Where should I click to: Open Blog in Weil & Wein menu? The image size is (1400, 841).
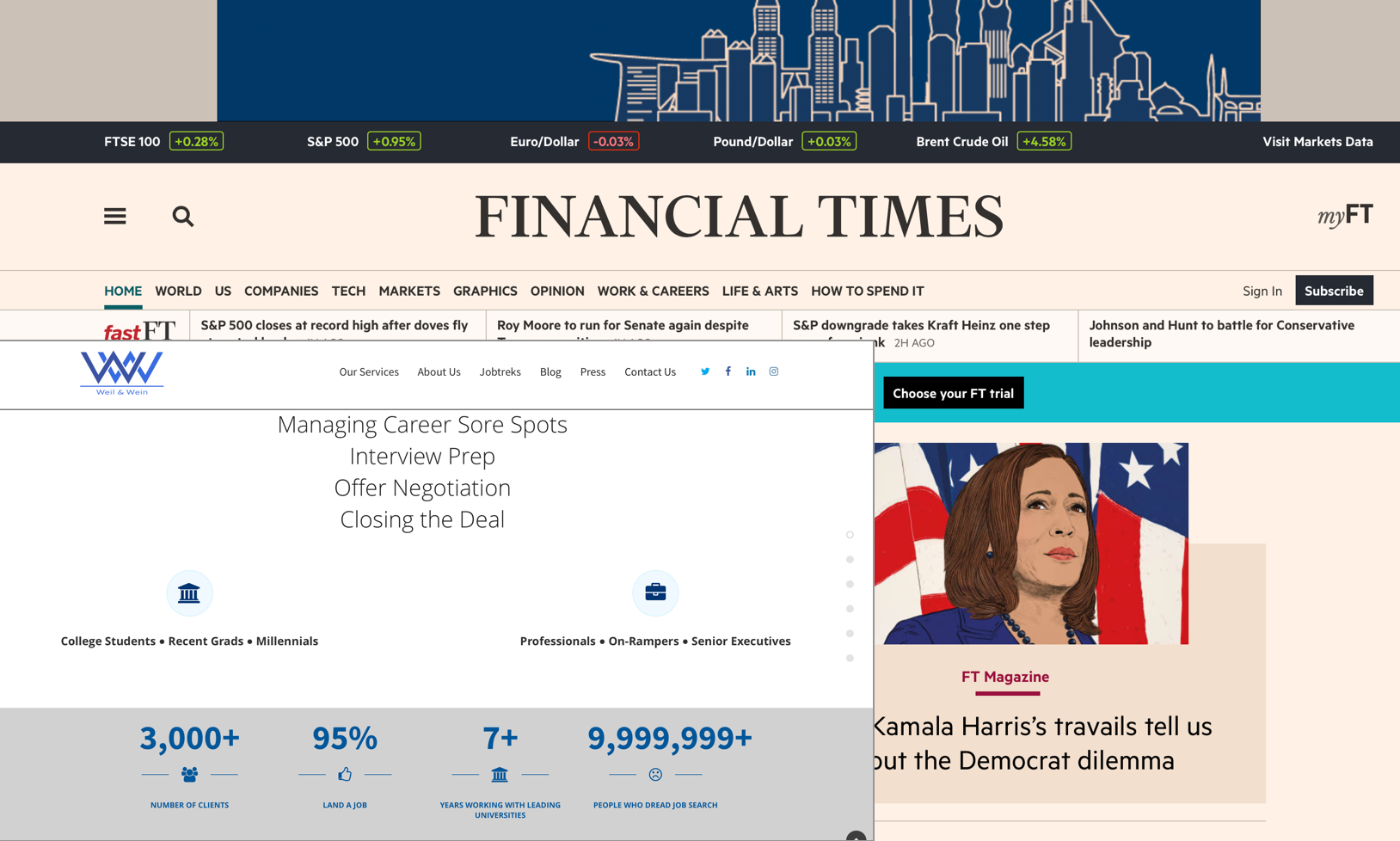(x=550, y=371)
